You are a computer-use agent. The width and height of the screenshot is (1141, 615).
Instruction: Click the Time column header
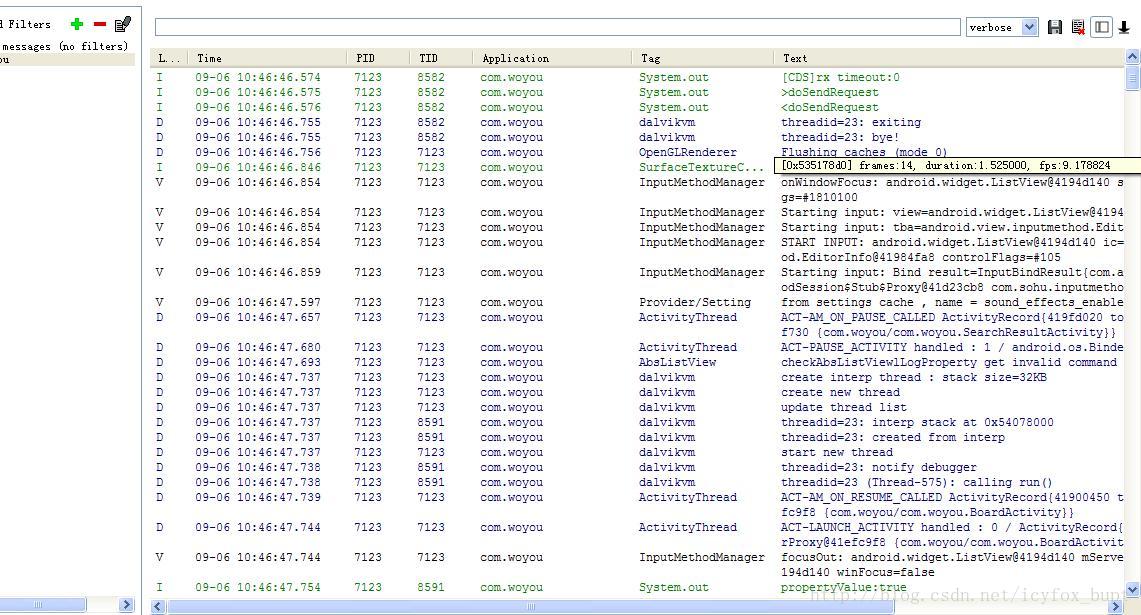tap(267, 58)
